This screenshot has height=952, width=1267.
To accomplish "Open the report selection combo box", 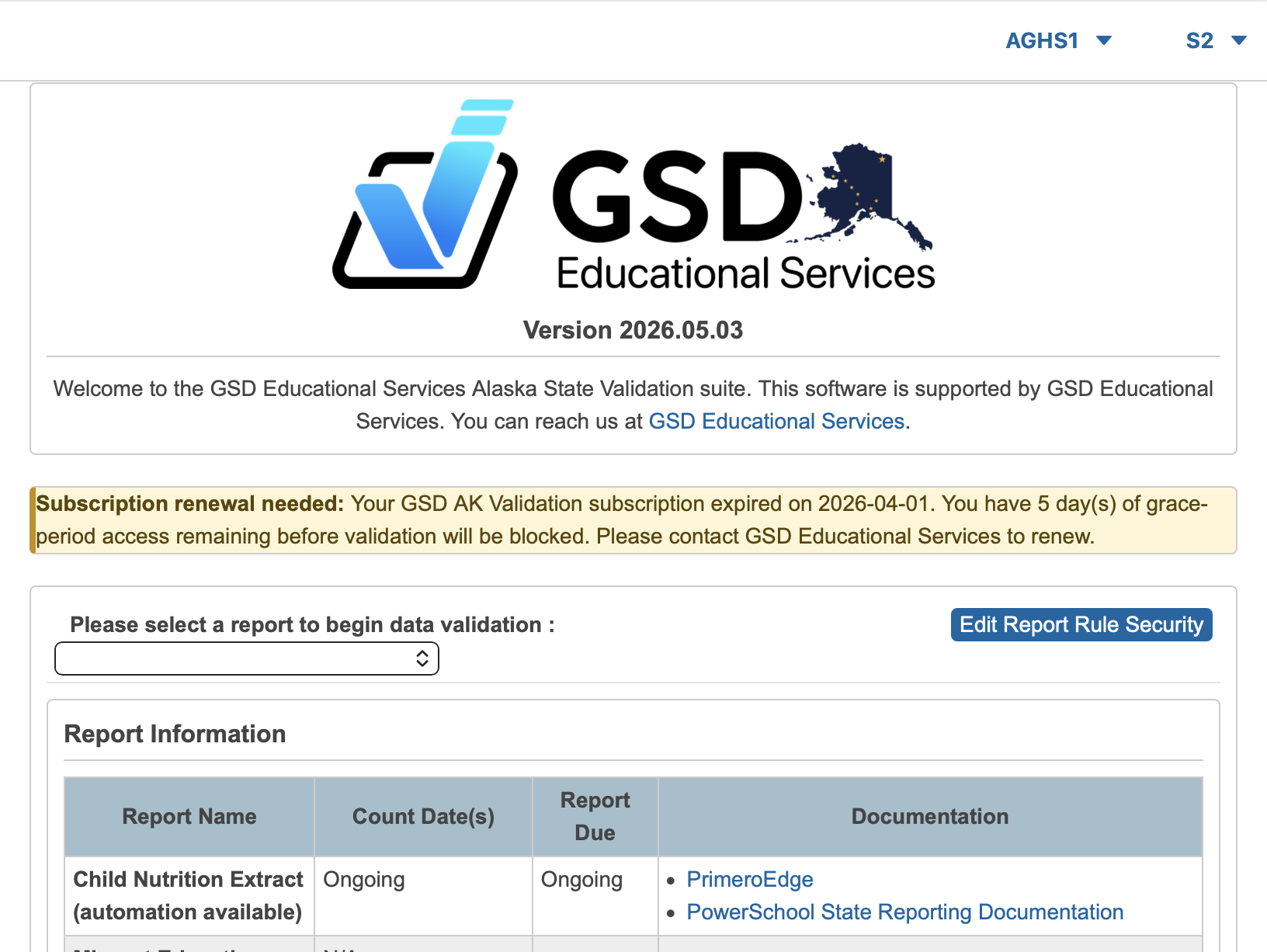I will (247, 658).
